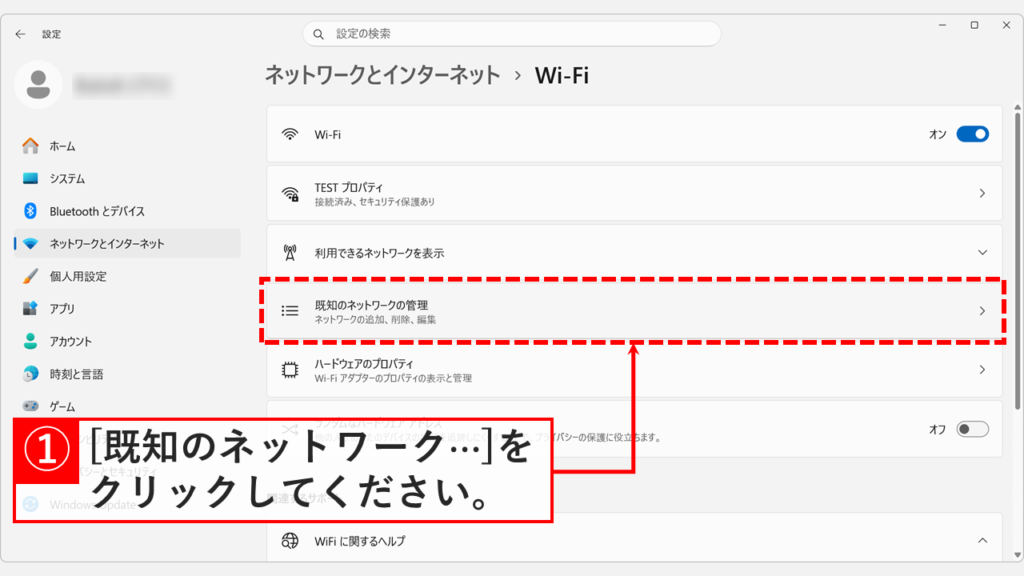This screenshot has height=576, width=1024.
Task: Click the TEST properties chevron
Action: click(x=982, y=193)
